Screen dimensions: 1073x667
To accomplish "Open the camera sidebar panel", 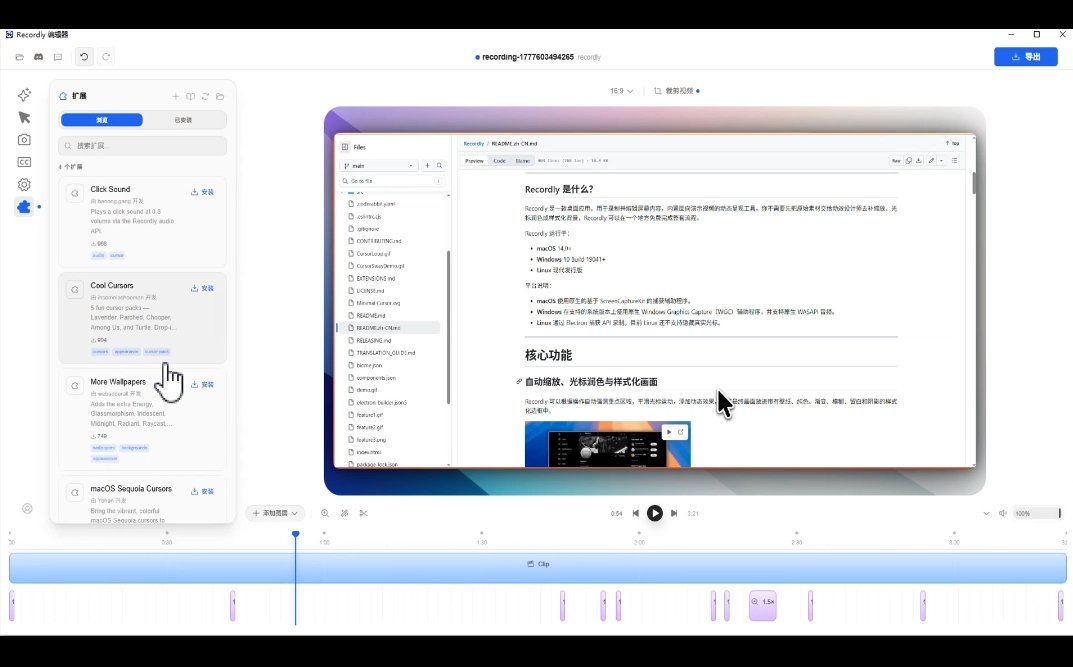I will pos(24,140).
